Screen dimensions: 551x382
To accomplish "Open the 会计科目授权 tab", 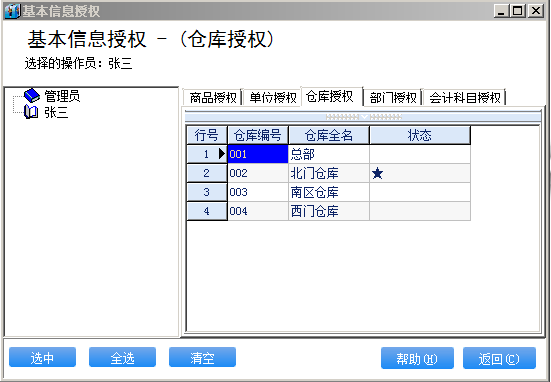I will pyautogui.click(x=465, y=97).
